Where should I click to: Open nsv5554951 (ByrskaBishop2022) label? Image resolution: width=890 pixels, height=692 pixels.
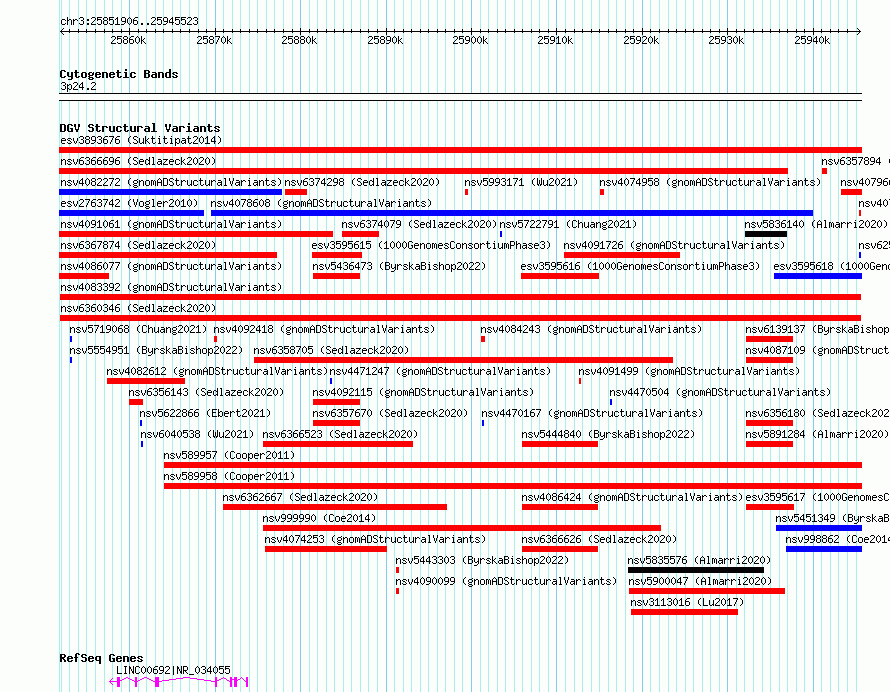click(156, 350)
